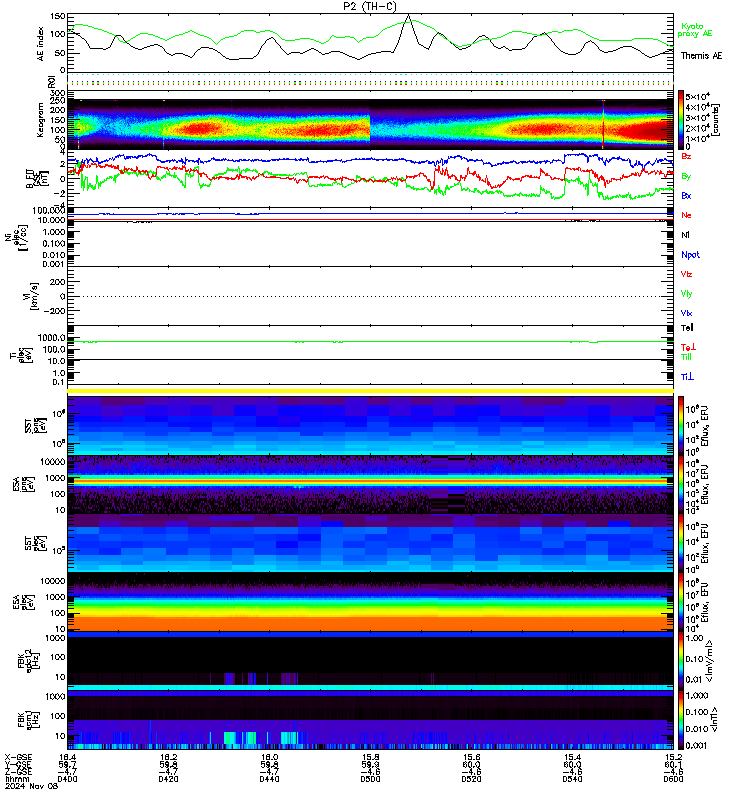
Task: Click the X-GSE value 16.4
Action: [67, 757]
